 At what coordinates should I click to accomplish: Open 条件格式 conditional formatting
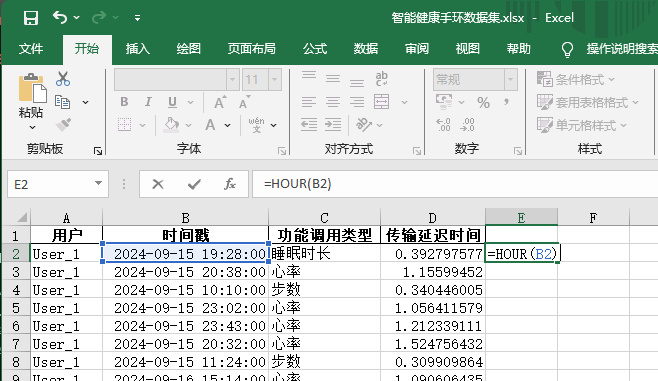[576, 79]
